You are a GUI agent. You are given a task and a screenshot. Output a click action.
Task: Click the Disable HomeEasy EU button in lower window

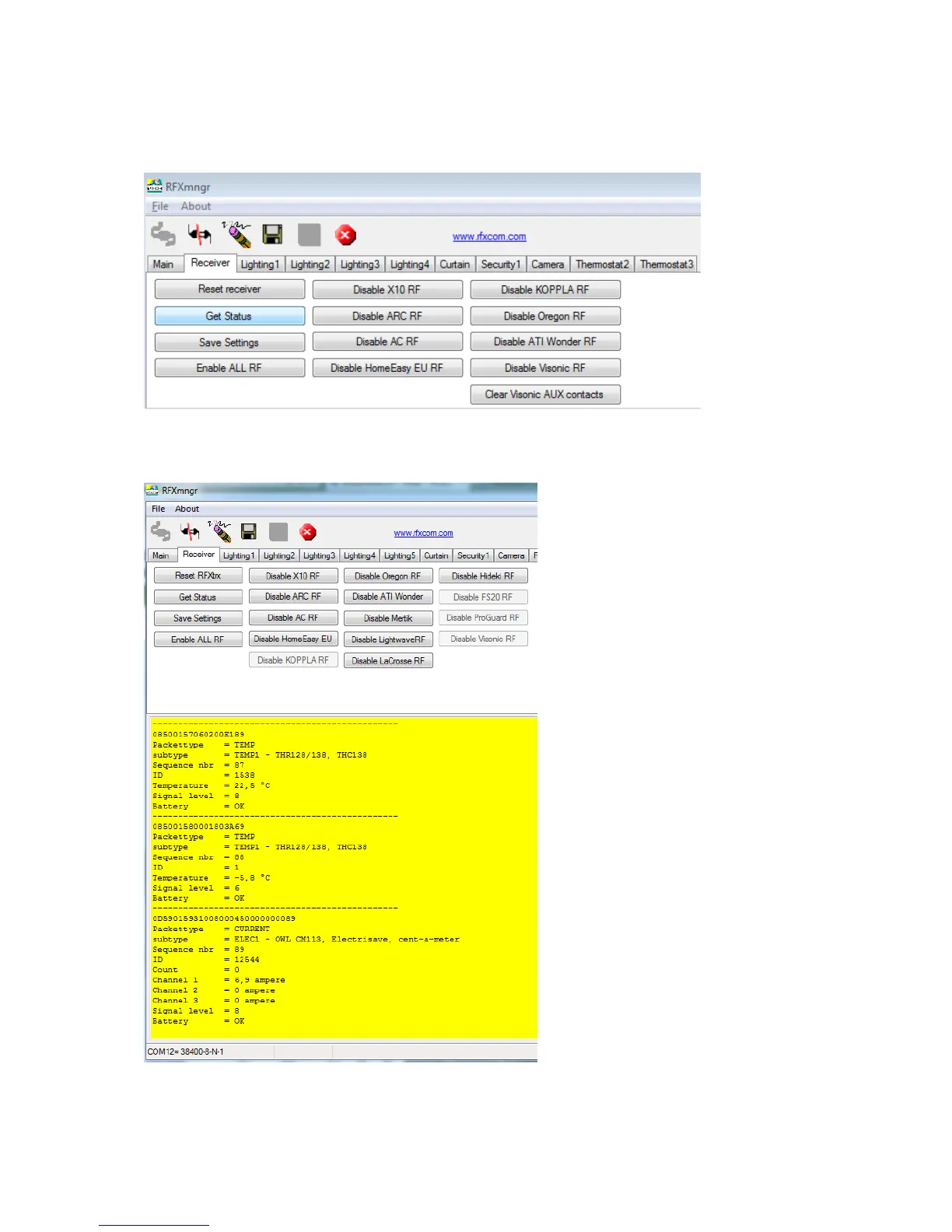point(293,639)
